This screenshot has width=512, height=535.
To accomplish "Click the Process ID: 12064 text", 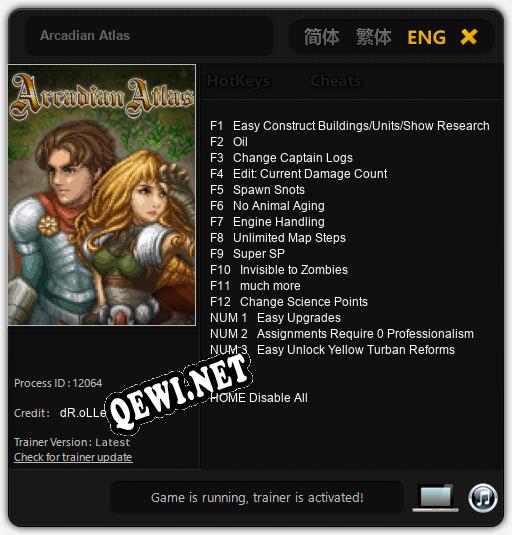I will click(x=58, y=383).
